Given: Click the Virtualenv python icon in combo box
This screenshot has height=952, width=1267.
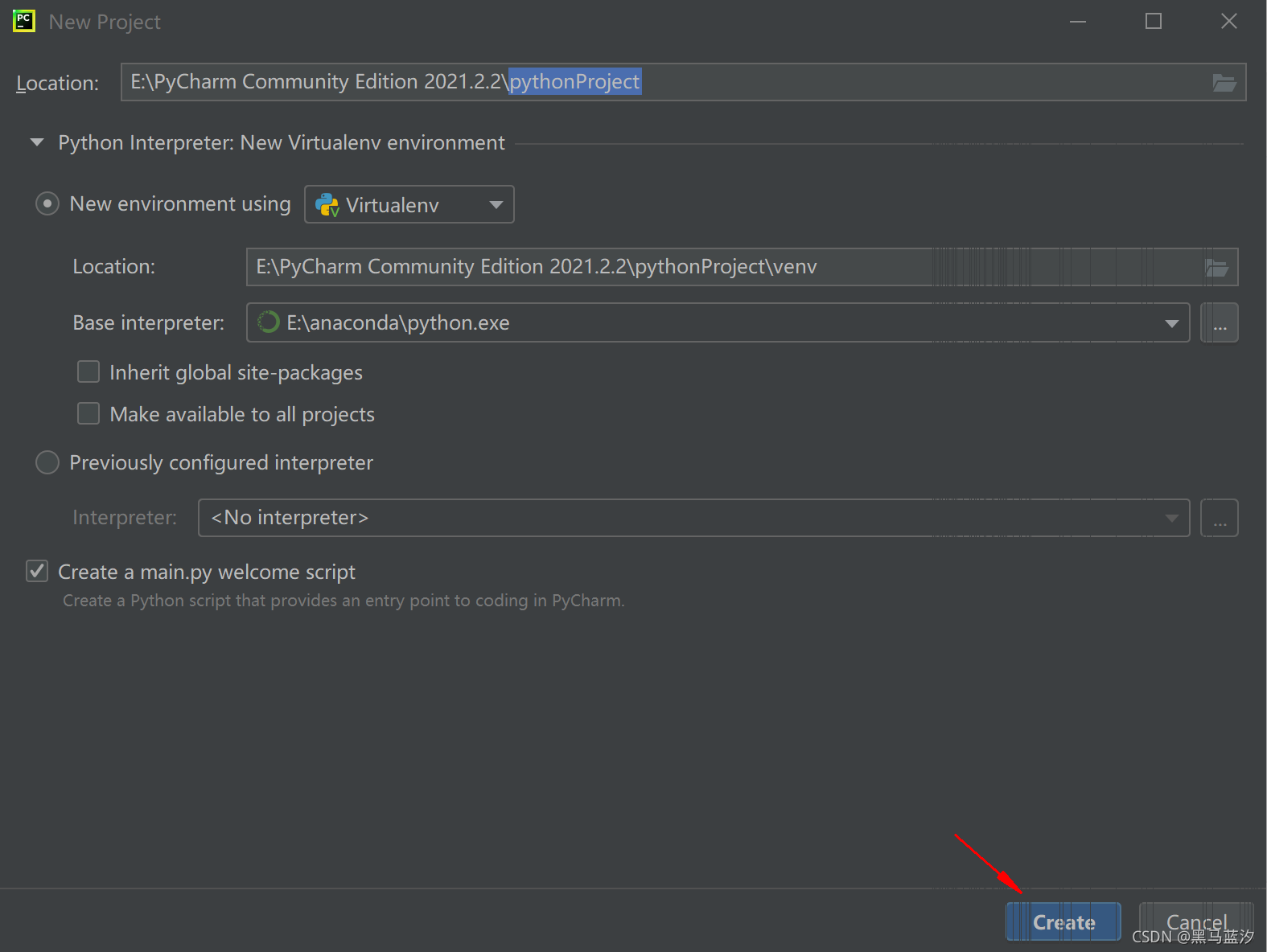Looking at the screenshot, I should pyautogui.click(x=327, y=205).
